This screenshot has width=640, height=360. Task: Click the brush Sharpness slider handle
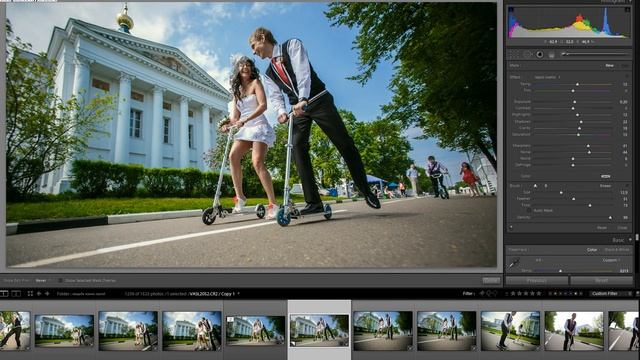click(588, 146)
